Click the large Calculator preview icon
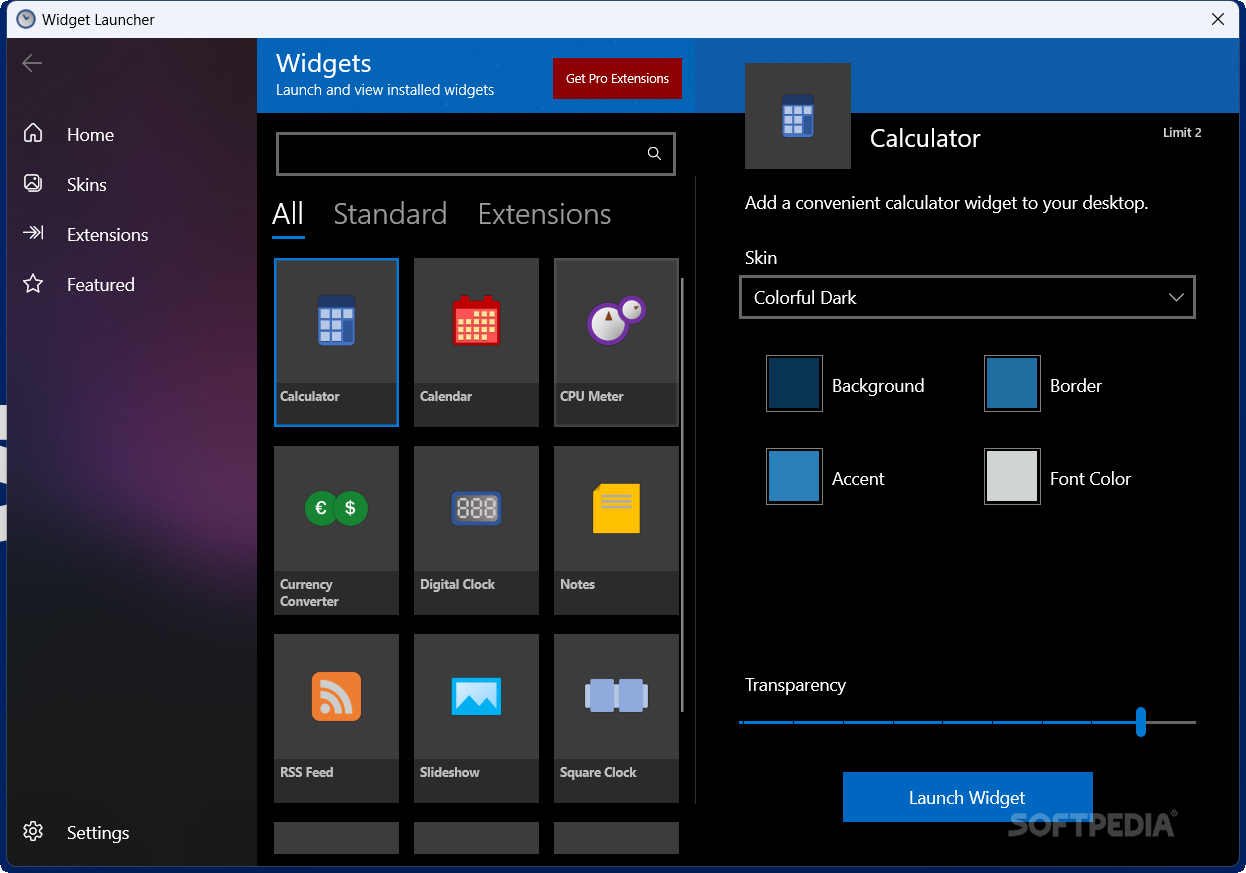The height and width of the screenshot is (873, 1246). 798,116
